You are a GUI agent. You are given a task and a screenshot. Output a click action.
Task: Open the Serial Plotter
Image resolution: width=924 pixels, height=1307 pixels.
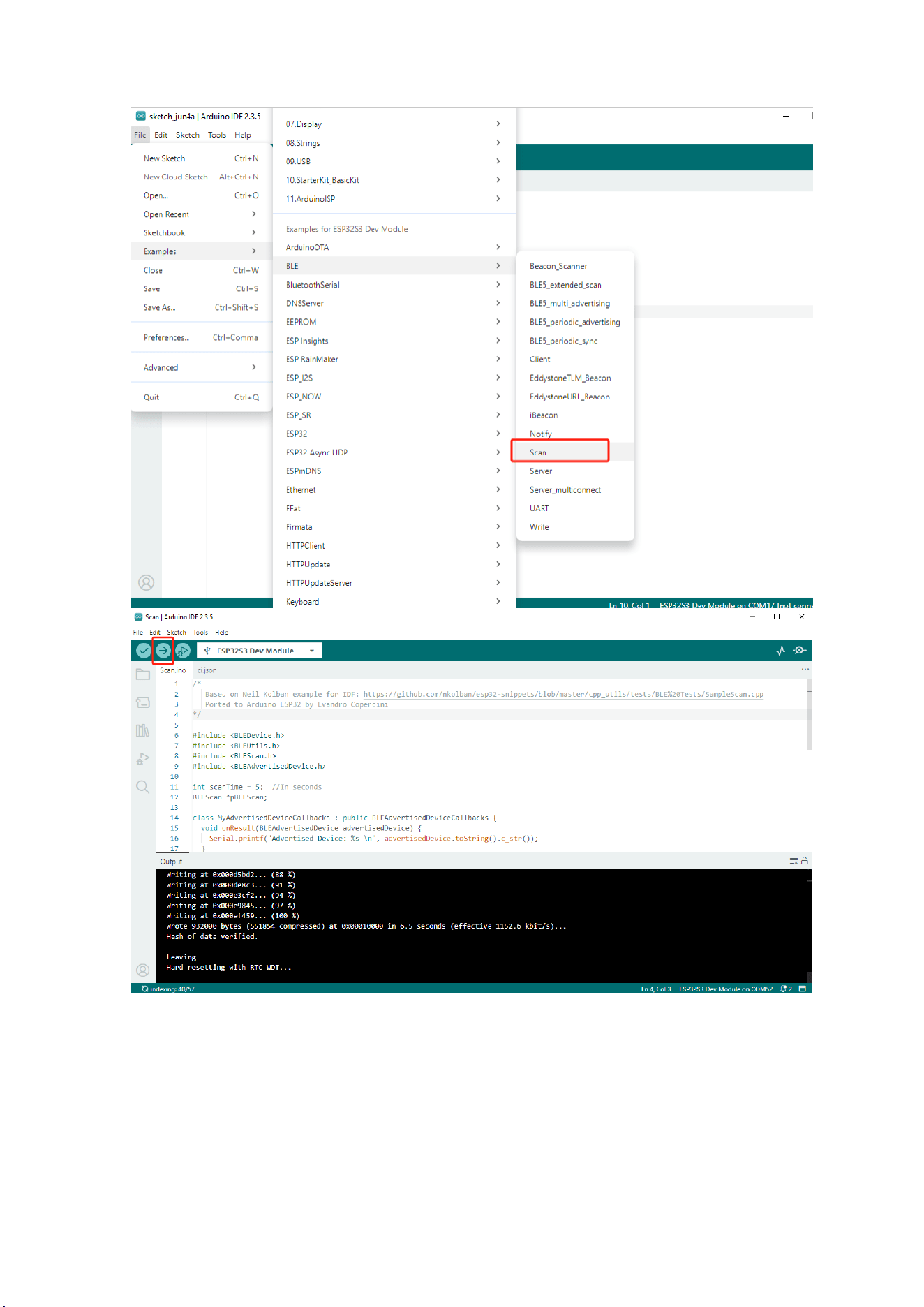(780, 651)
